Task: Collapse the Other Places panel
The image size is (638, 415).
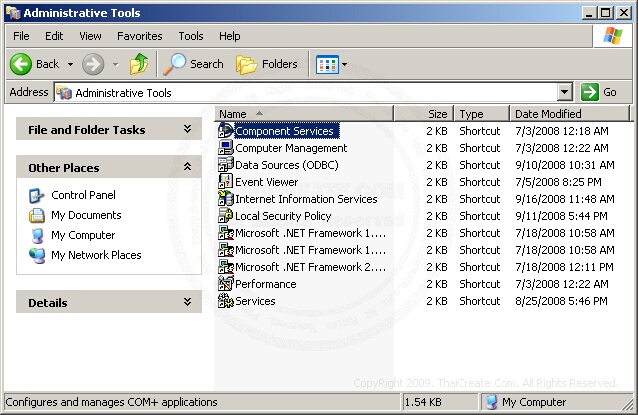Action: click(x=187, y=167)
